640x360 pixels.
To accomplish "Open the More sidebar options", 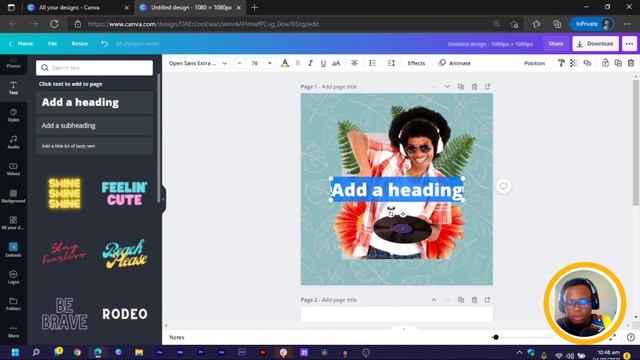I will click(13, 331).
